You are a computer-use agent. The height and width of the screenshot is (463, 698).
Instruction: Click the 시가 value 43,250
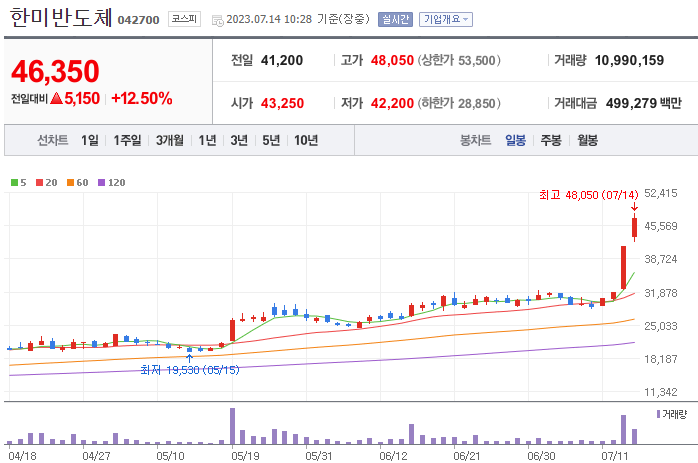click(282, 103)
